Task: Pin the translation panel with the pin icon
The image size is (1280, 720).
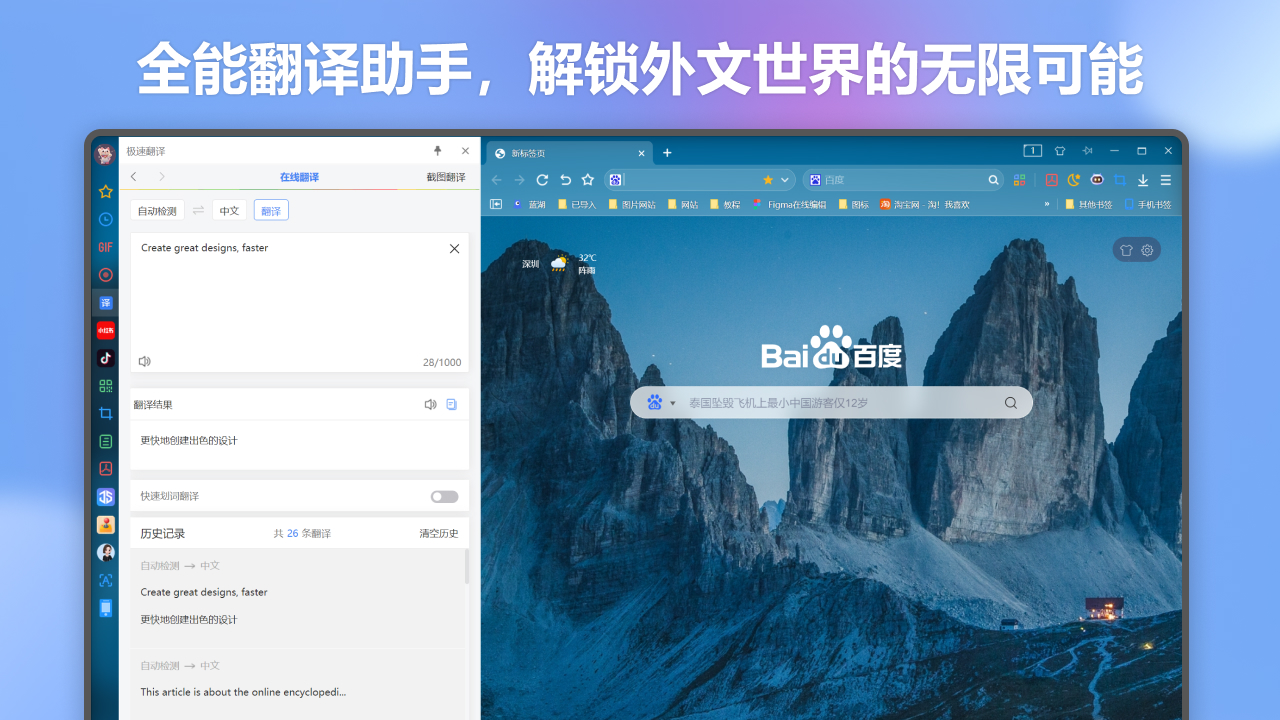Action: tap(437, 150)
